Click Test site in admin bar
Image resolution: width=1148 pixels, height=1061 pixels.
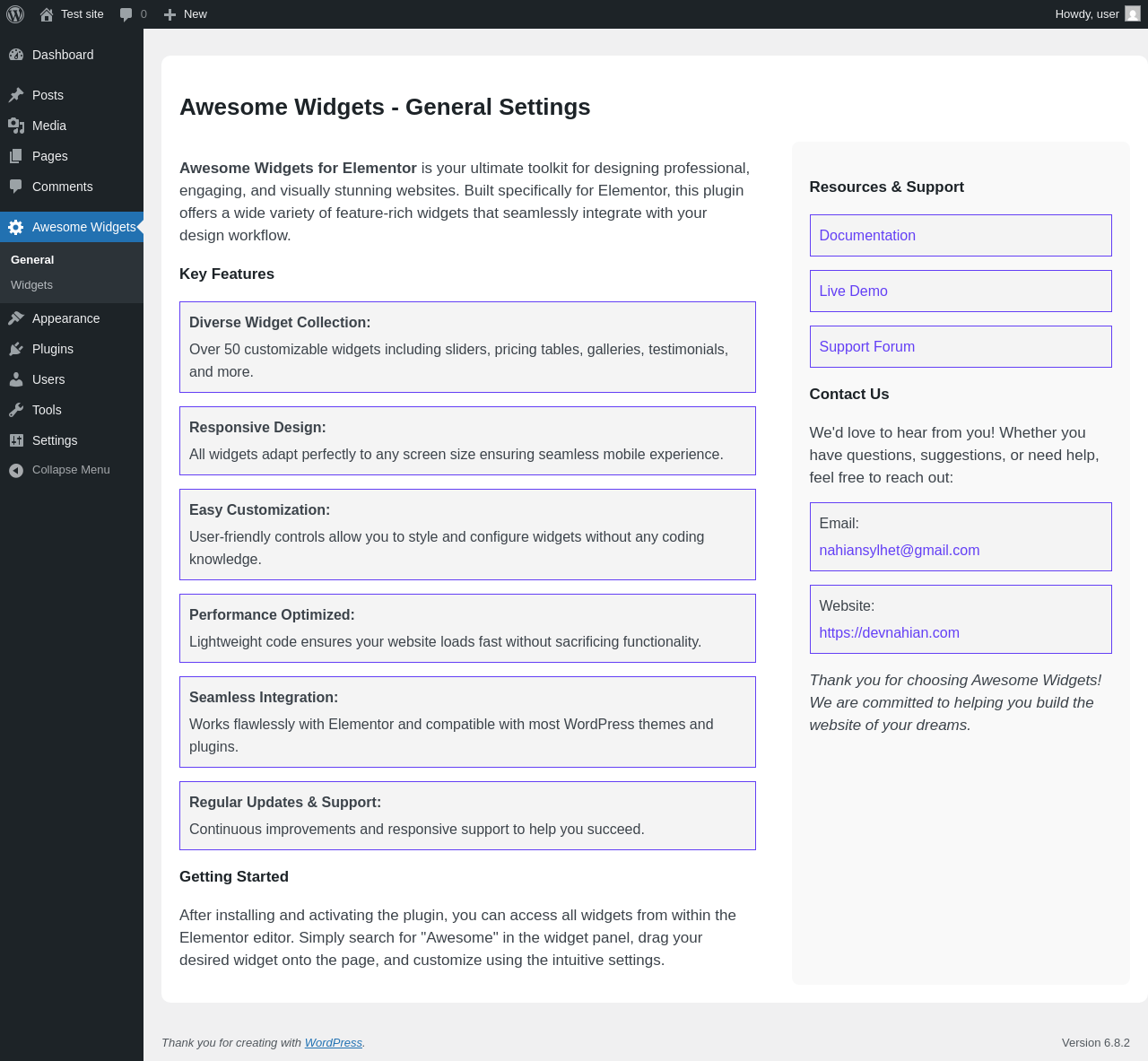click(83, 14)
